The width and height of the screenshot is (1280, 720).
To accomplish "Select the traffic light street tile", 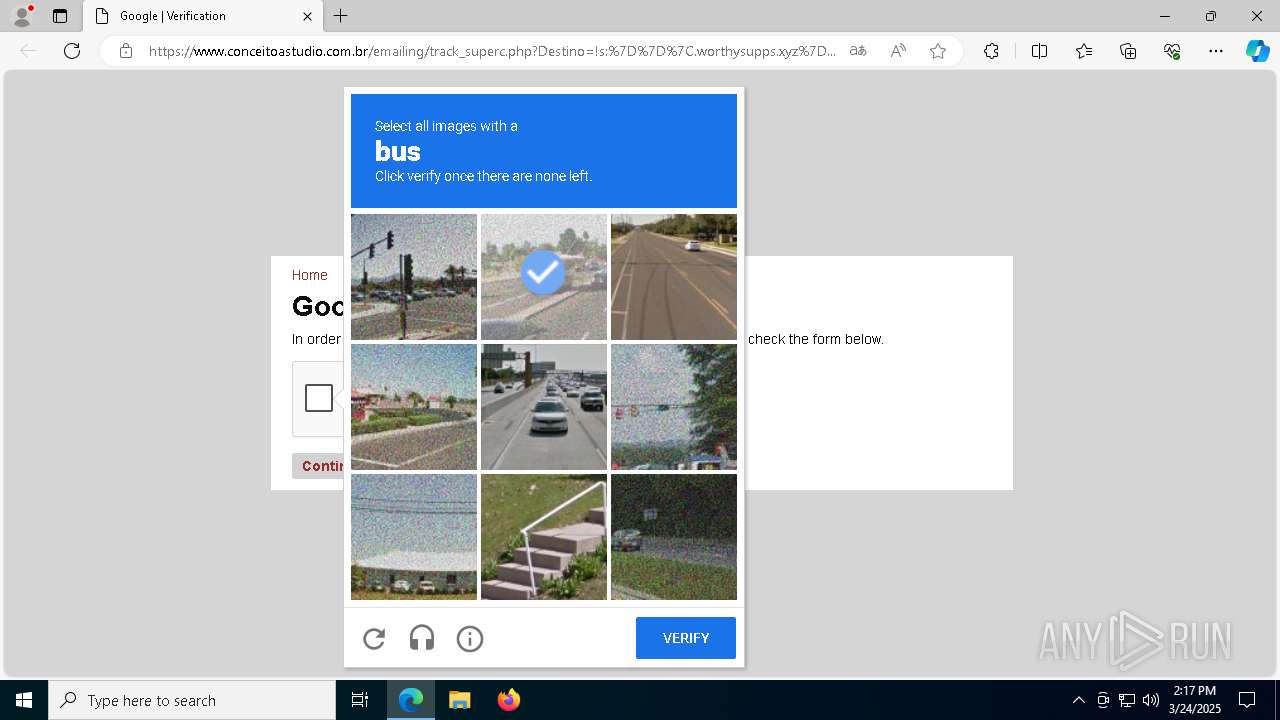I will pyautogui.click(x=414, y=277).
